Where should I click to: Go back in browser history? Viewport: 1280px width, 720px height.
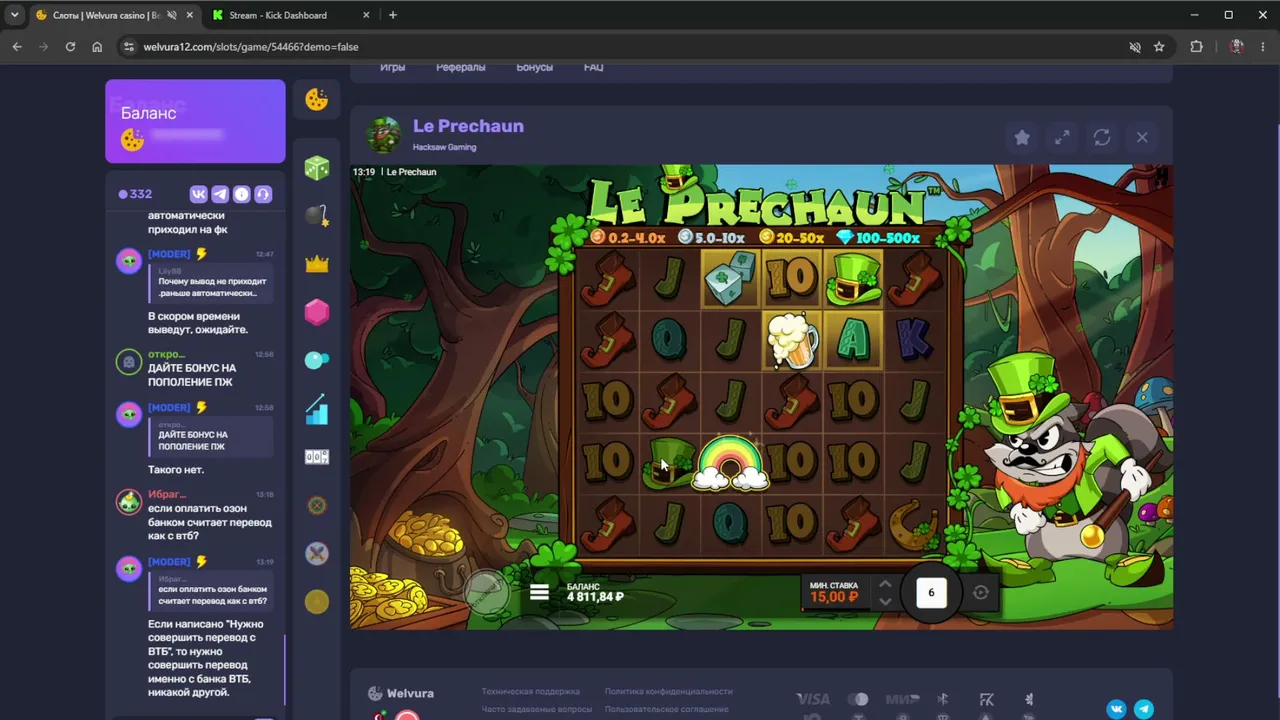click(x=17, y=47)
